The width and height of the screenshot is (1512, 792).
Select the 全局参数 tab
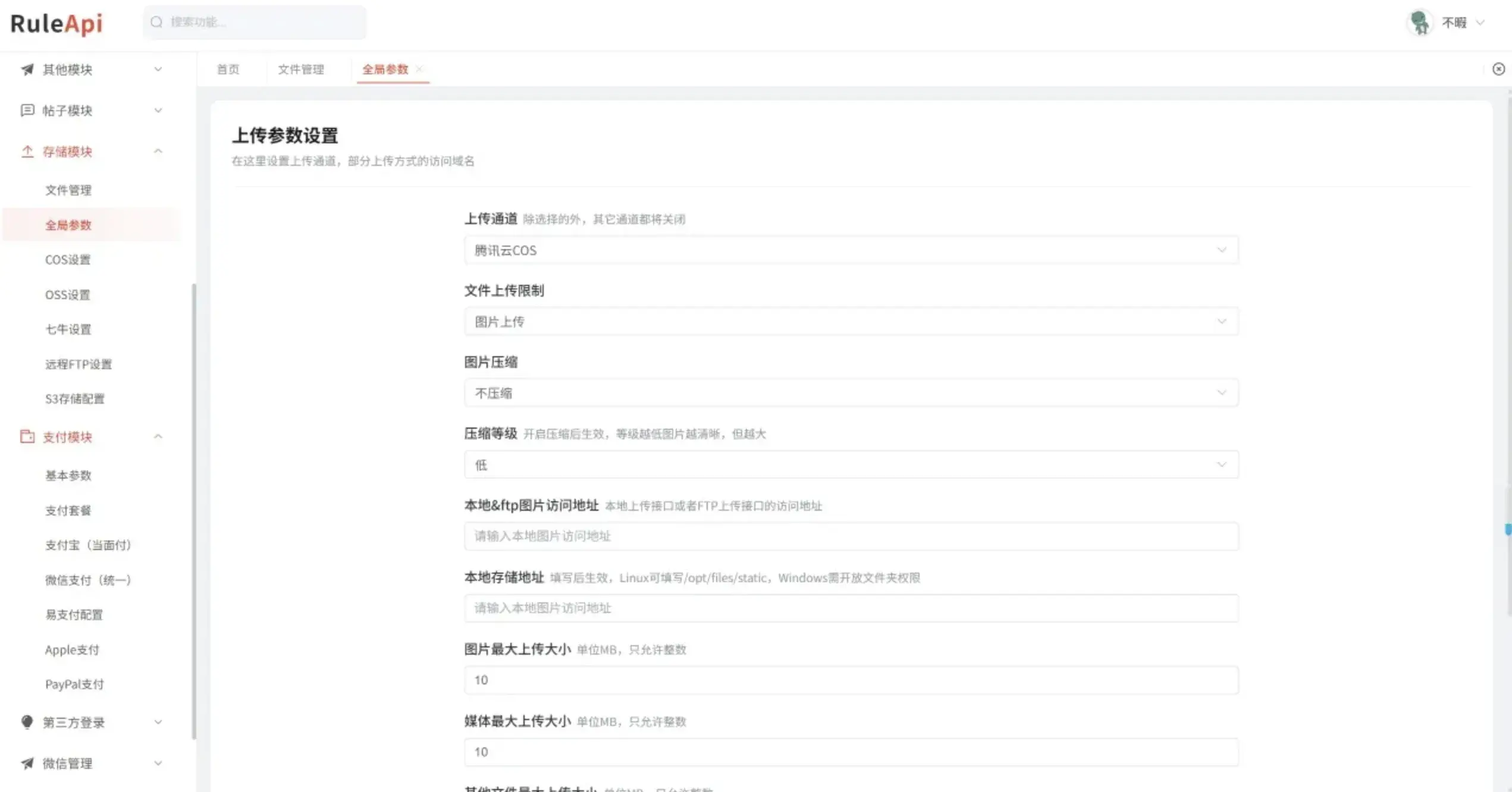pos(385,70)
